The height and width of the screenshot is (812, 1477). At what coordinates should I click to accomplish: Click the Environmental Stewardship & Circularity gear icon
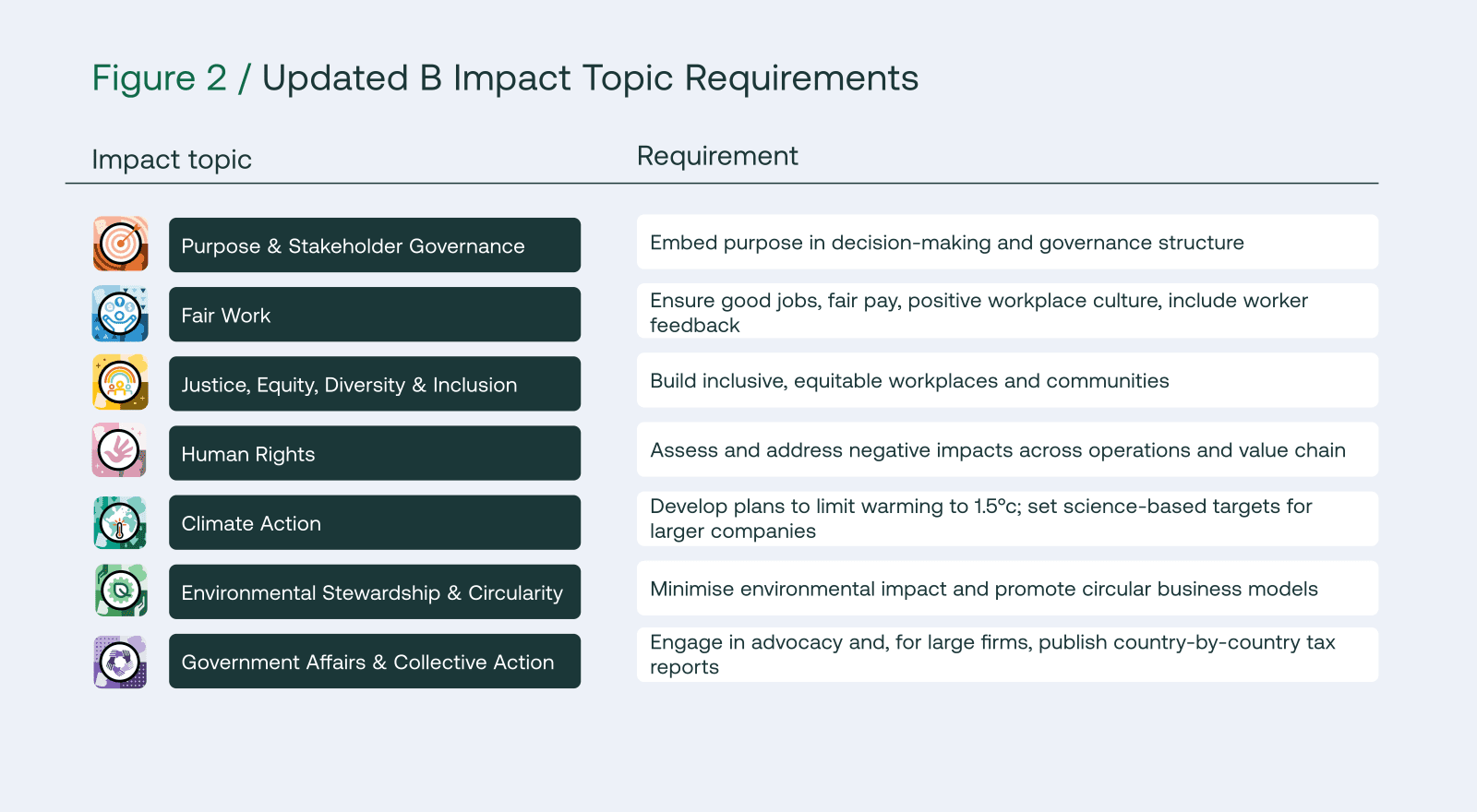pyautogui.click(x=121, y=591)
